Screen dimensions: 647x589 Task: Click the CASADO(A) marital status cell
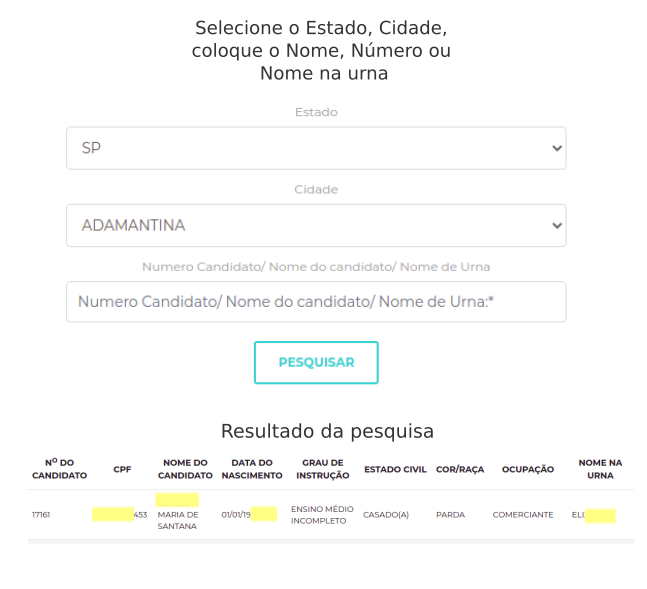pos(386,515)
